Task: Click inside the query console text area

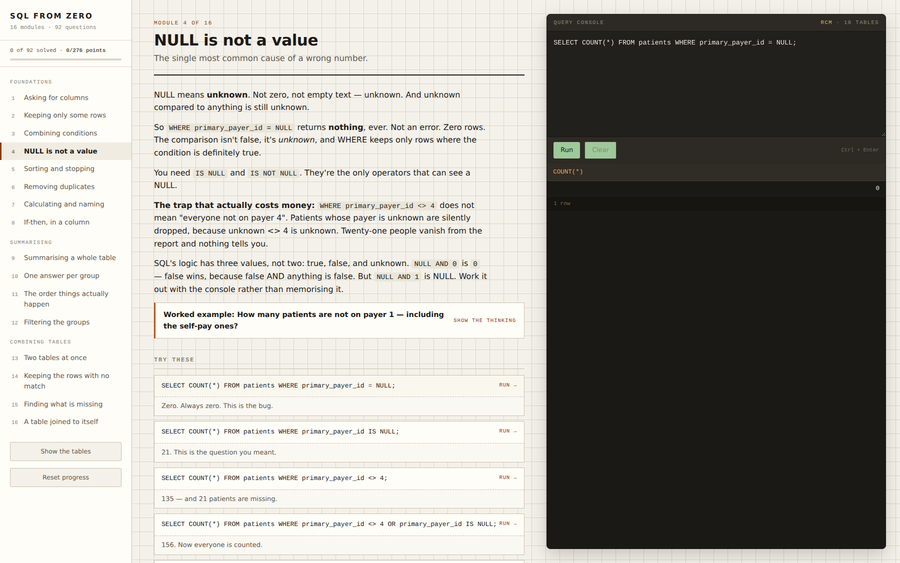Action: coord(716,84)
